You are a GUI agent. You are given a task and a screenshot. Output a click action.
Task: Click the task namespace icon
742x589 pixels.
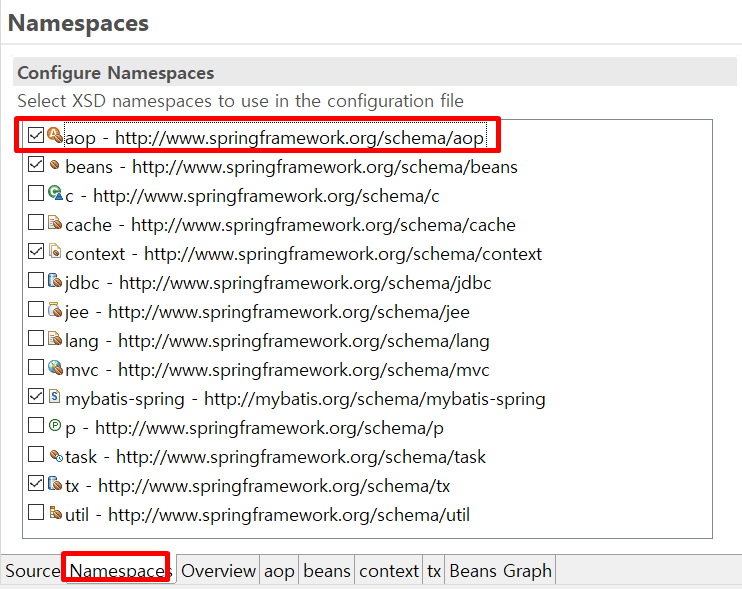[x=56, y=456]
